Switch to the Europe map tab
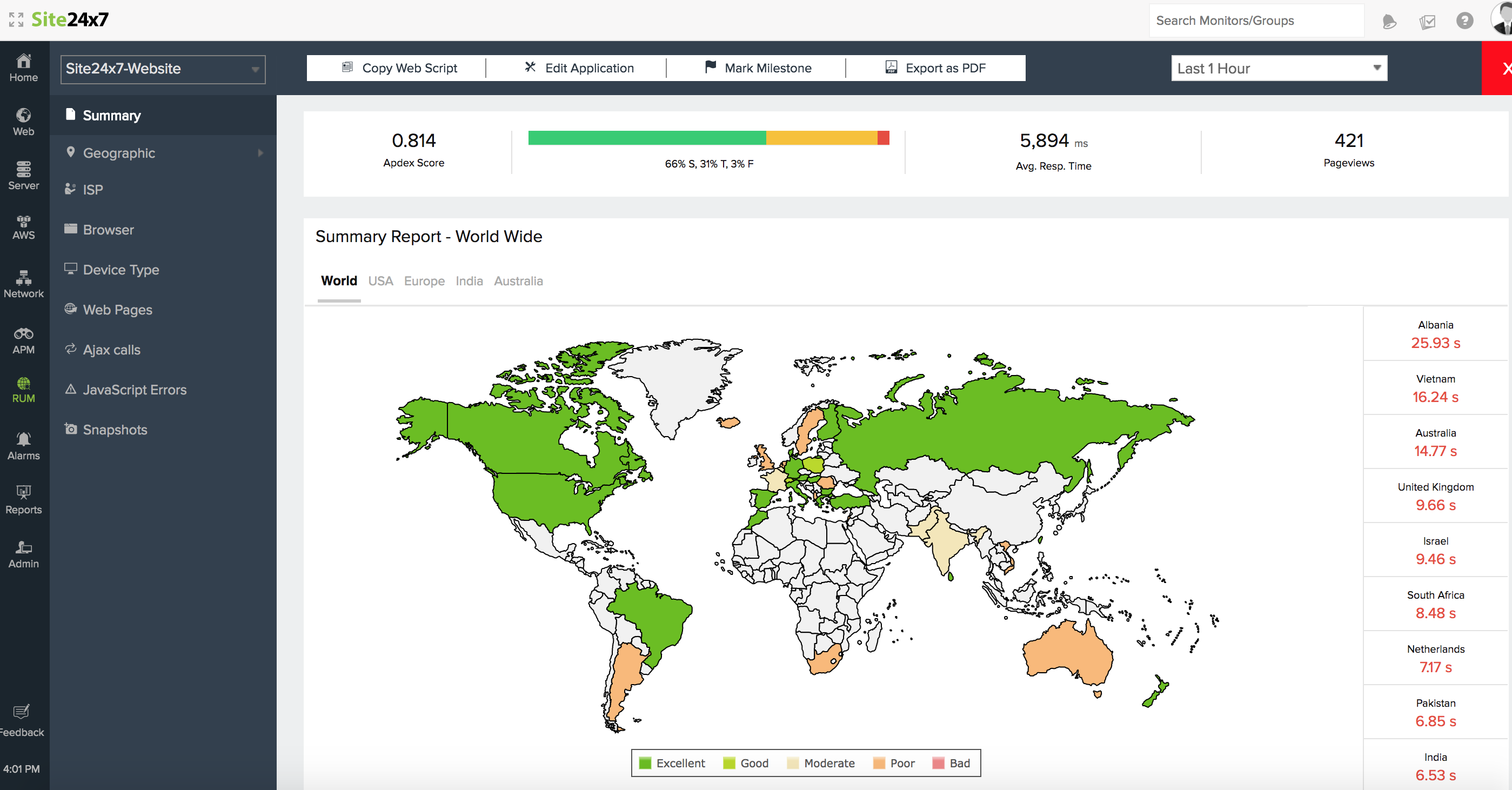Screen dimensions: 1512x790 click(x=424, y=281)
